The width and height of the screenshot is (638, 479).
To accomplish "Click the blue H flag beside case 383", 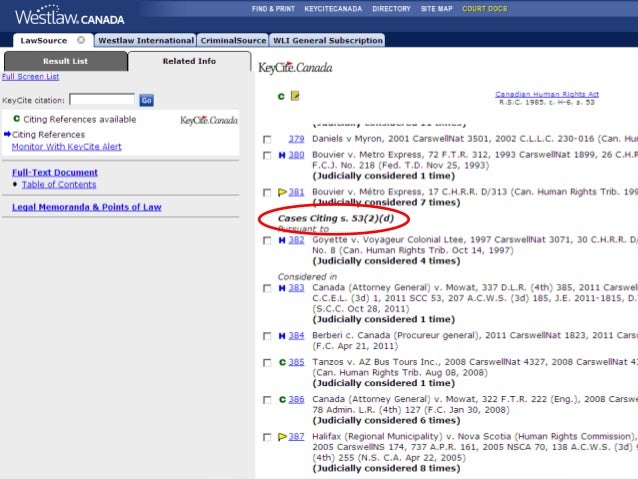I will point(282,288).
